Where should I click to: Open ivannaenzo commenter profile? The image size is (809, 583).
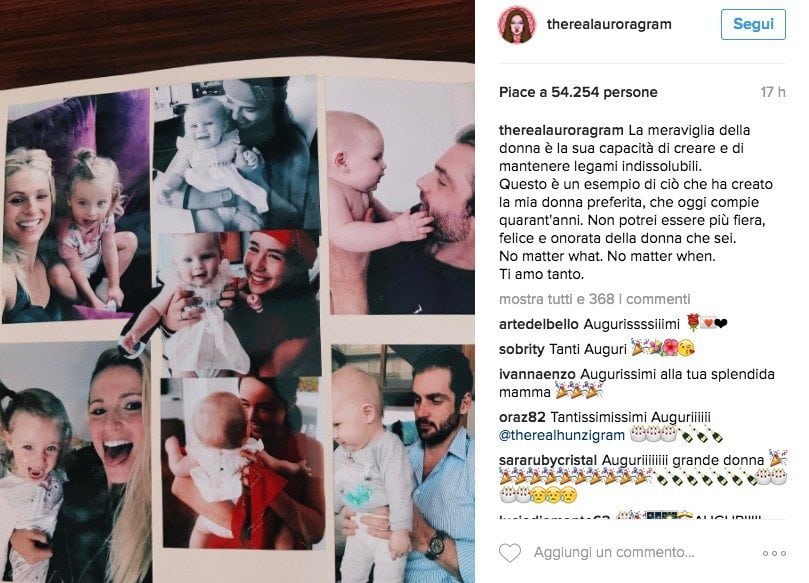click(537, 374)
